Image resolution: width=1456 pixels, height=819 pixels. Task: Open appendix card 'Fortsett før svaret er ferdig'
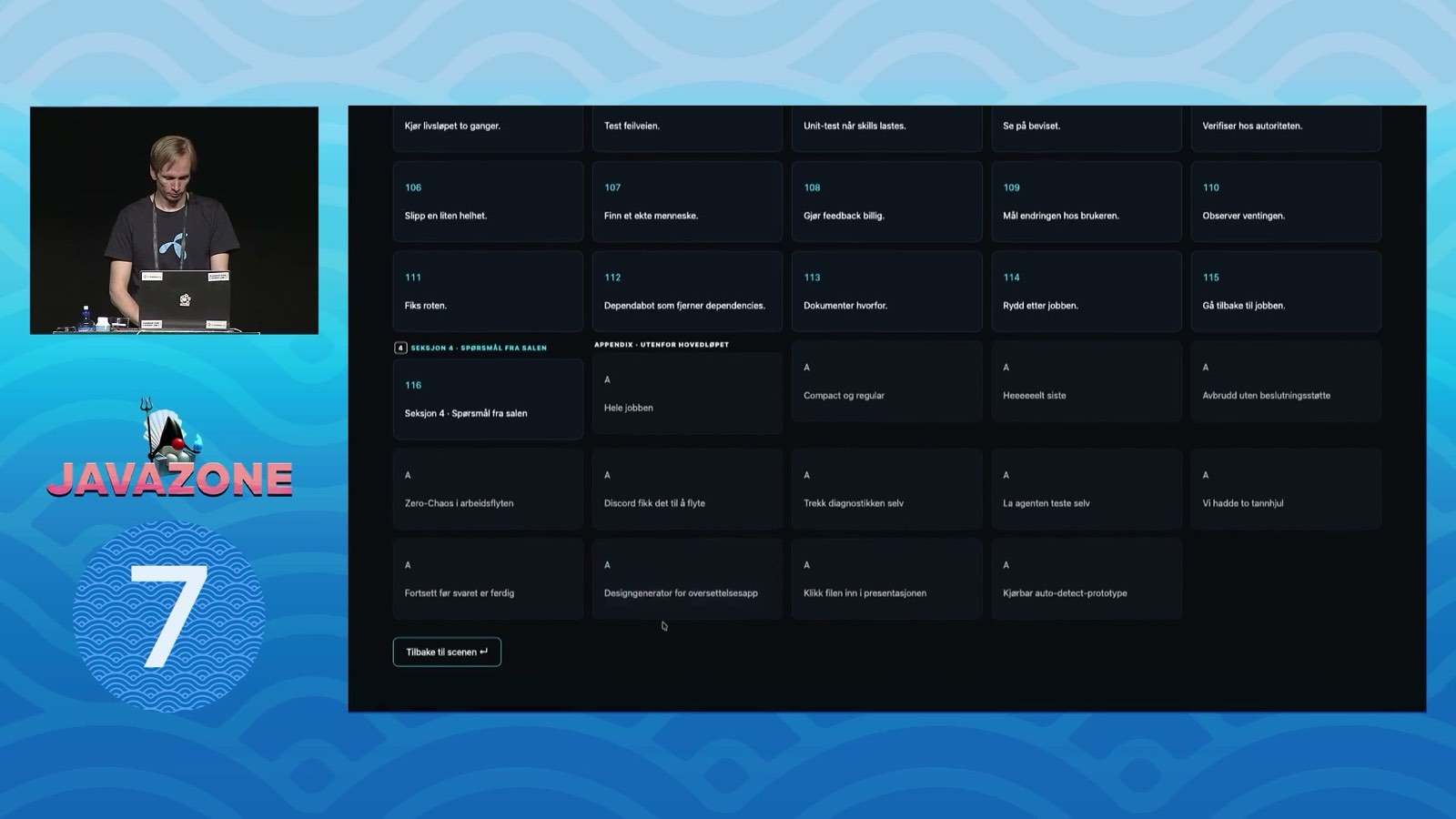pyautogui.click(x=488, y=579)
